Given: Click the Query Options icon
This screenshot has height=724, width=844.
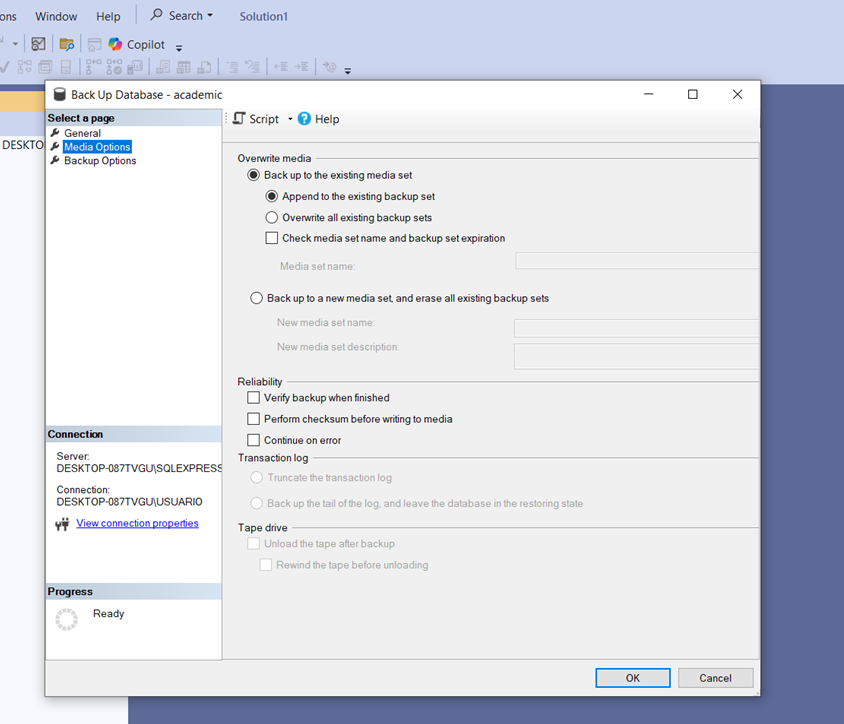Looking at the screenshot, I should (x=45, y=67).
